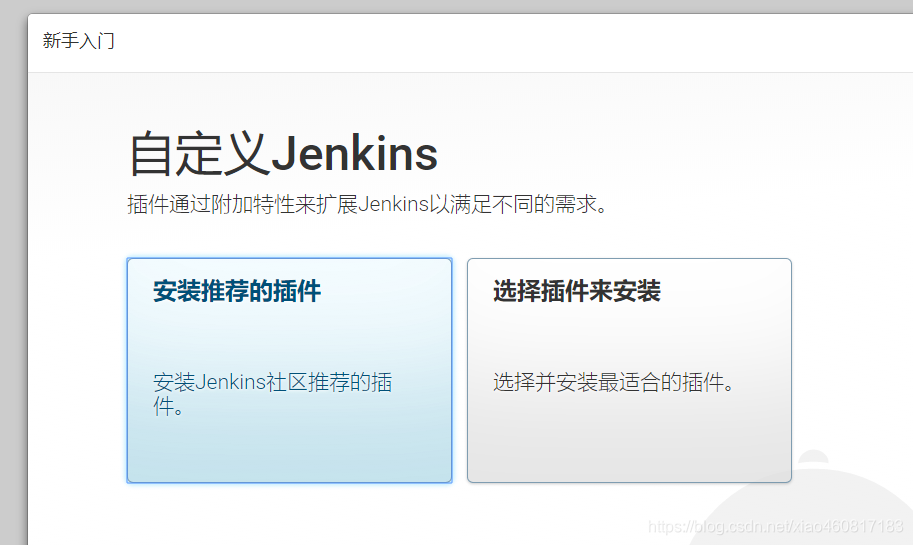Click the 新手入门 dialog title

point(79,41)
